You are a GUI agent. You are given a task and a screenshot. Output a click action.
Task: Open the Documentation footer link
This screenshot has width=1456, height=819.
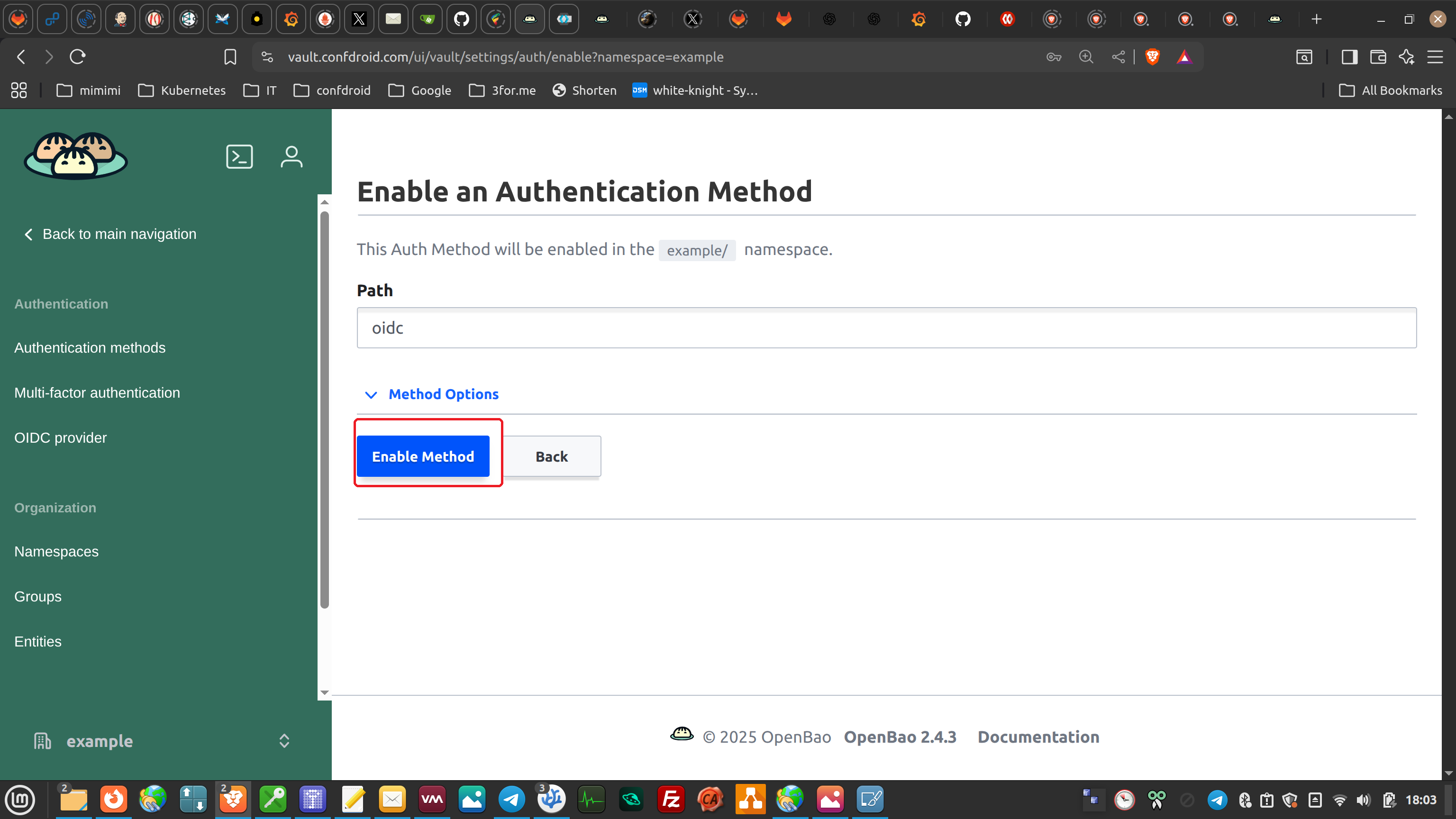pos(1038,737)
